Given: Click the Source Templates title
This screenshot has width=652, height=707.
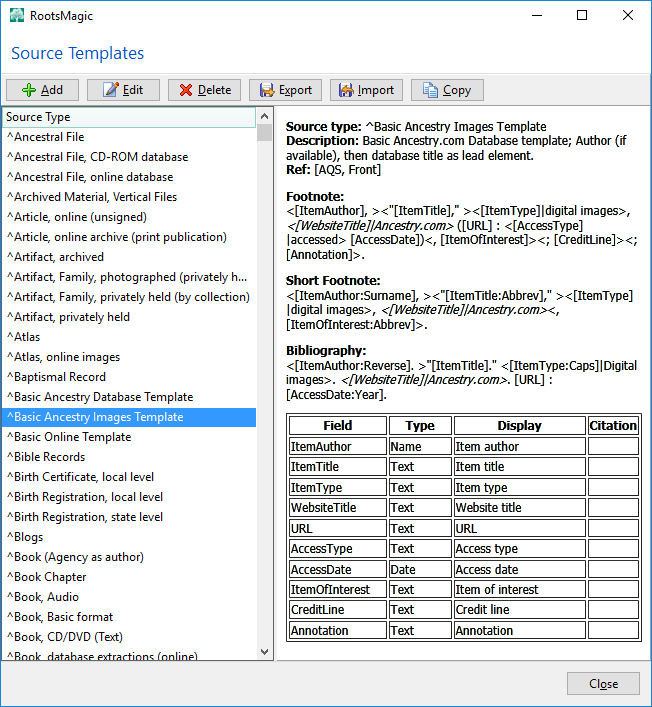Looking at the screenshot, I should click(78, 53).
